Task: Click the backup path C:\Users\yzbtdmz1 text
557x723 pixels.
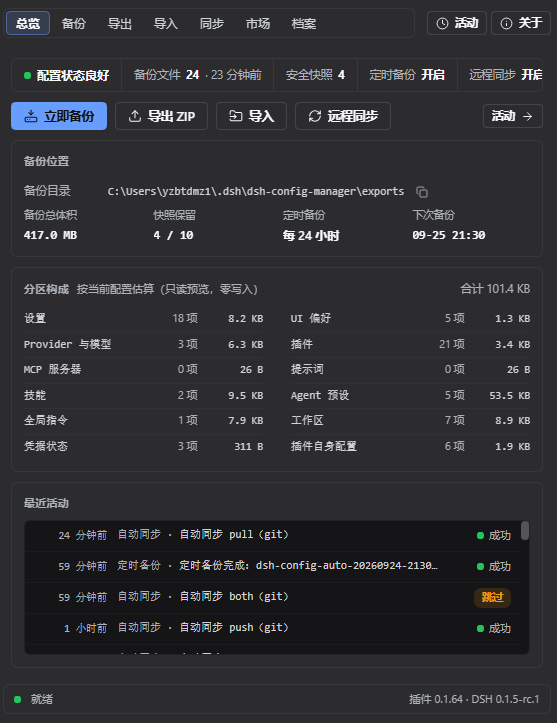Action: (x=256, y=191)
